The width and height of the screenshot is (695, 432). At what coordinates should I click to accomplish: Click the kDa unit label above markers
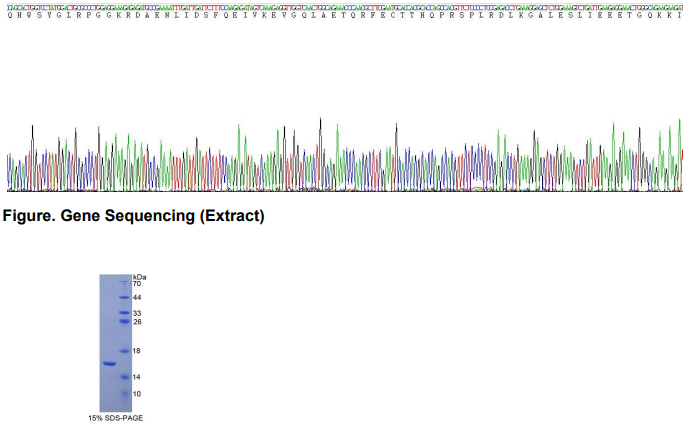(139, 276)
